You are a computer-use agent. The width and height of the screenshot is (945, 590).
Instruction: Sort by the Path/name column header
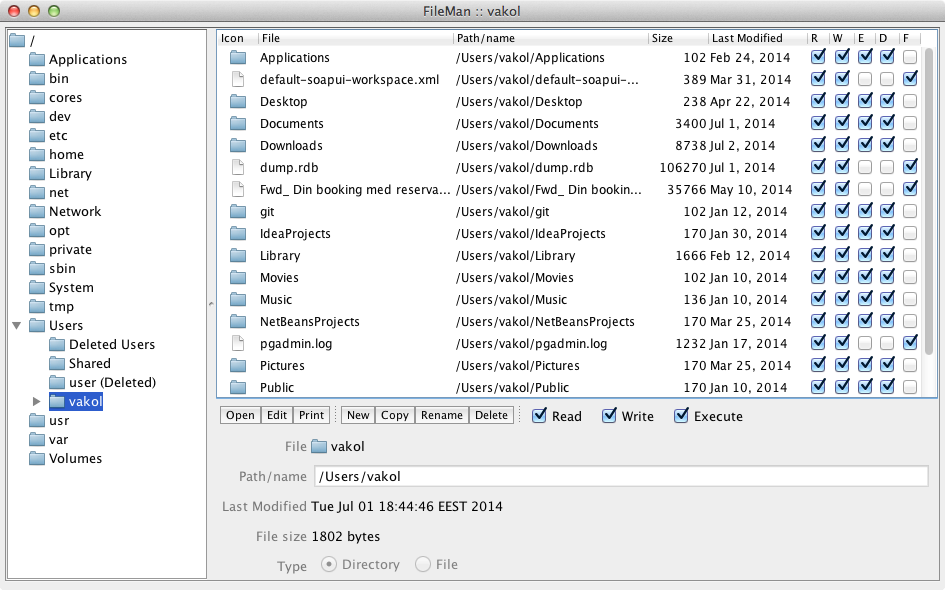click(551, 38)
